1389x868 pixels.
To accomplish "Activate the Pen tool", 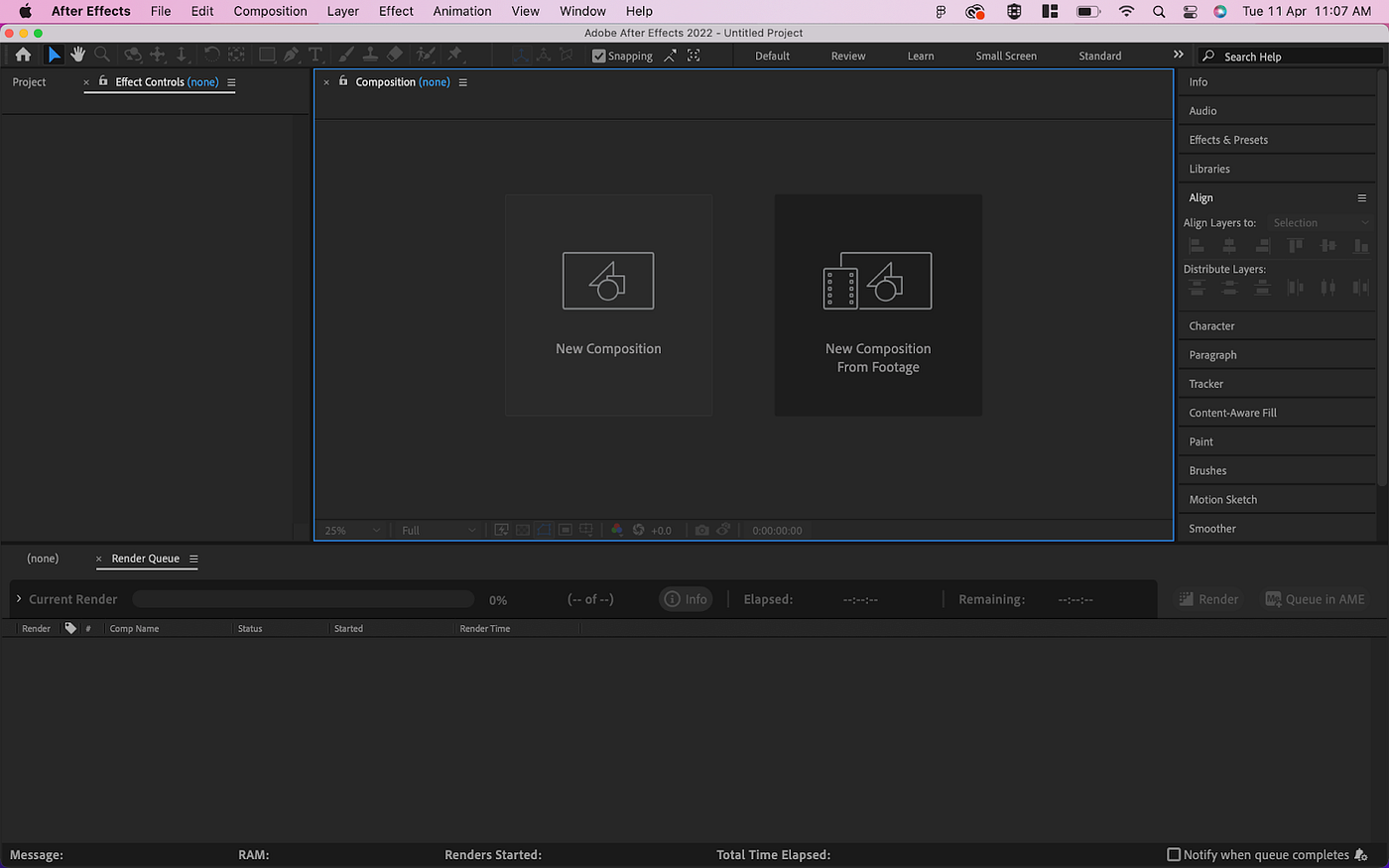I will [x=291, y=55].
